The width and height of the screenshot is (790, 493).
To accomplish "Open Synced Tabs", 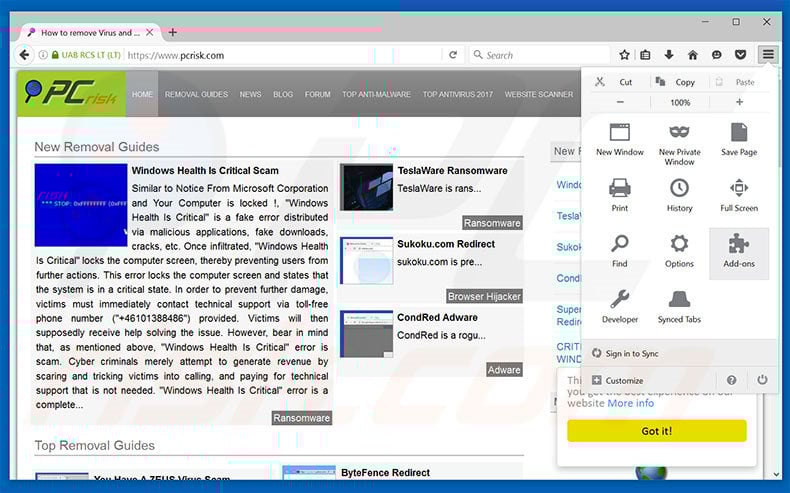I will pos(679,306).
